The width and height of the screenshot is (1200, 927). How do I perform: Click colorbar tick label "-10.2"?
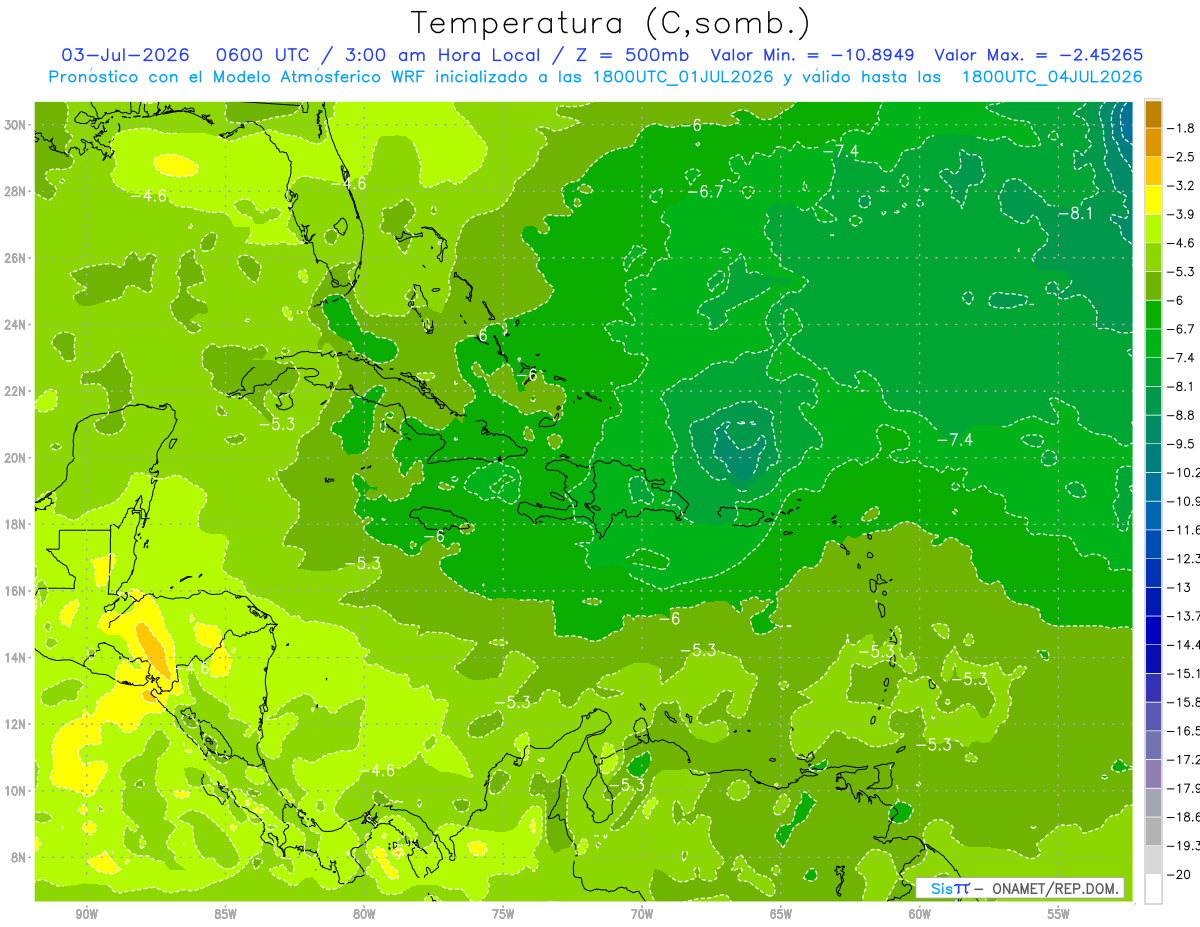[1183, 472]
